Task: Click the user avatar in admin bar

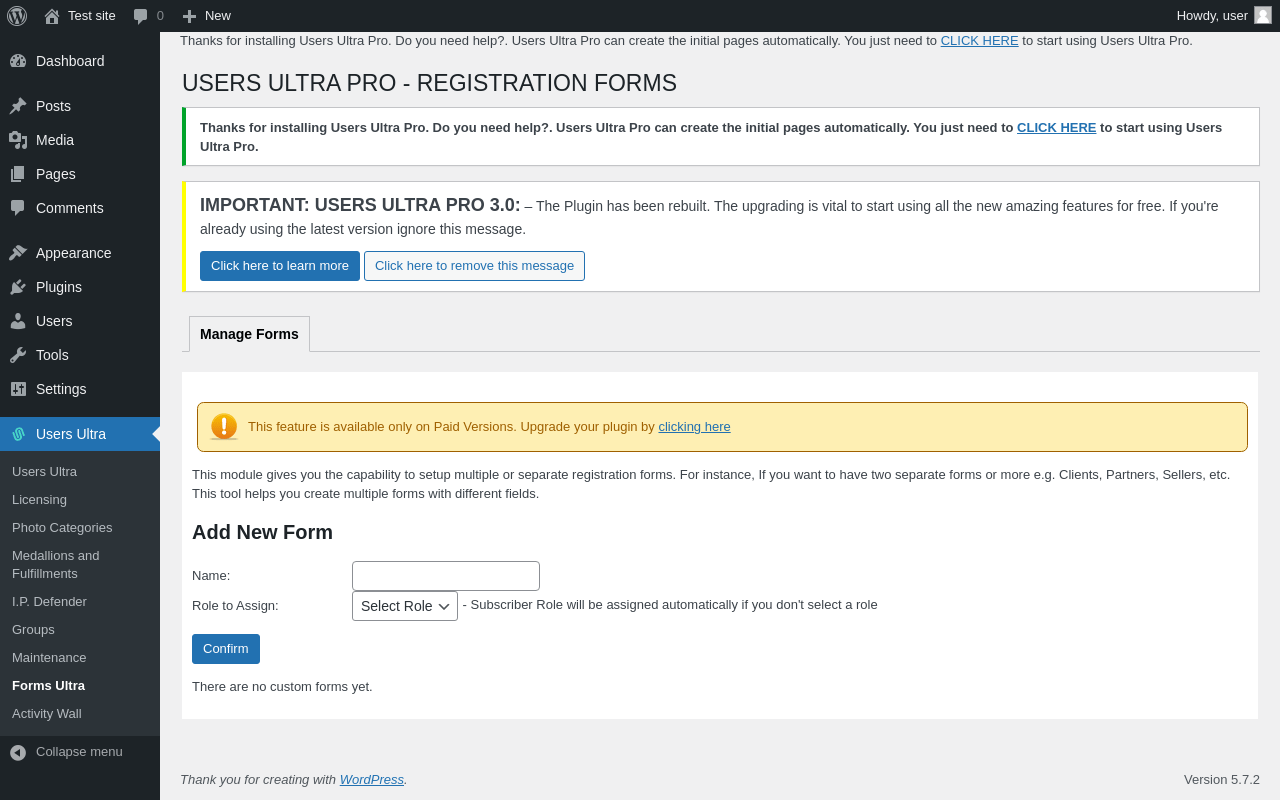Action: point(1263,15)
